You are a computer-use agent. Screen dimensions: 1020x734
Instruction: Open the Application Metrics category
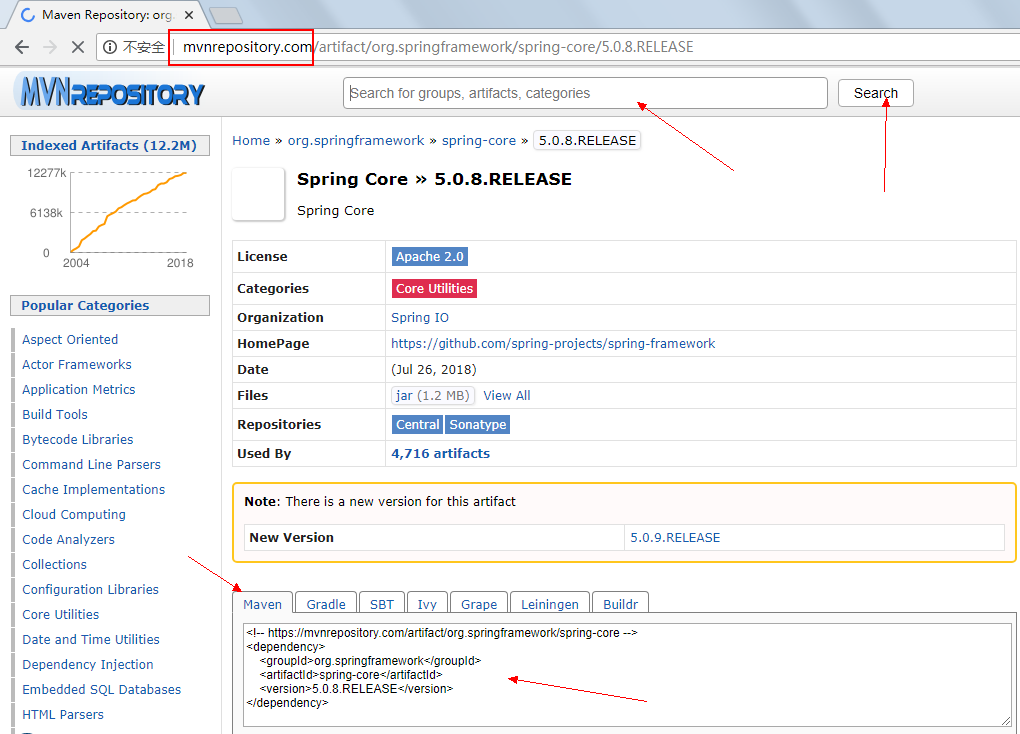coord(79,389)
